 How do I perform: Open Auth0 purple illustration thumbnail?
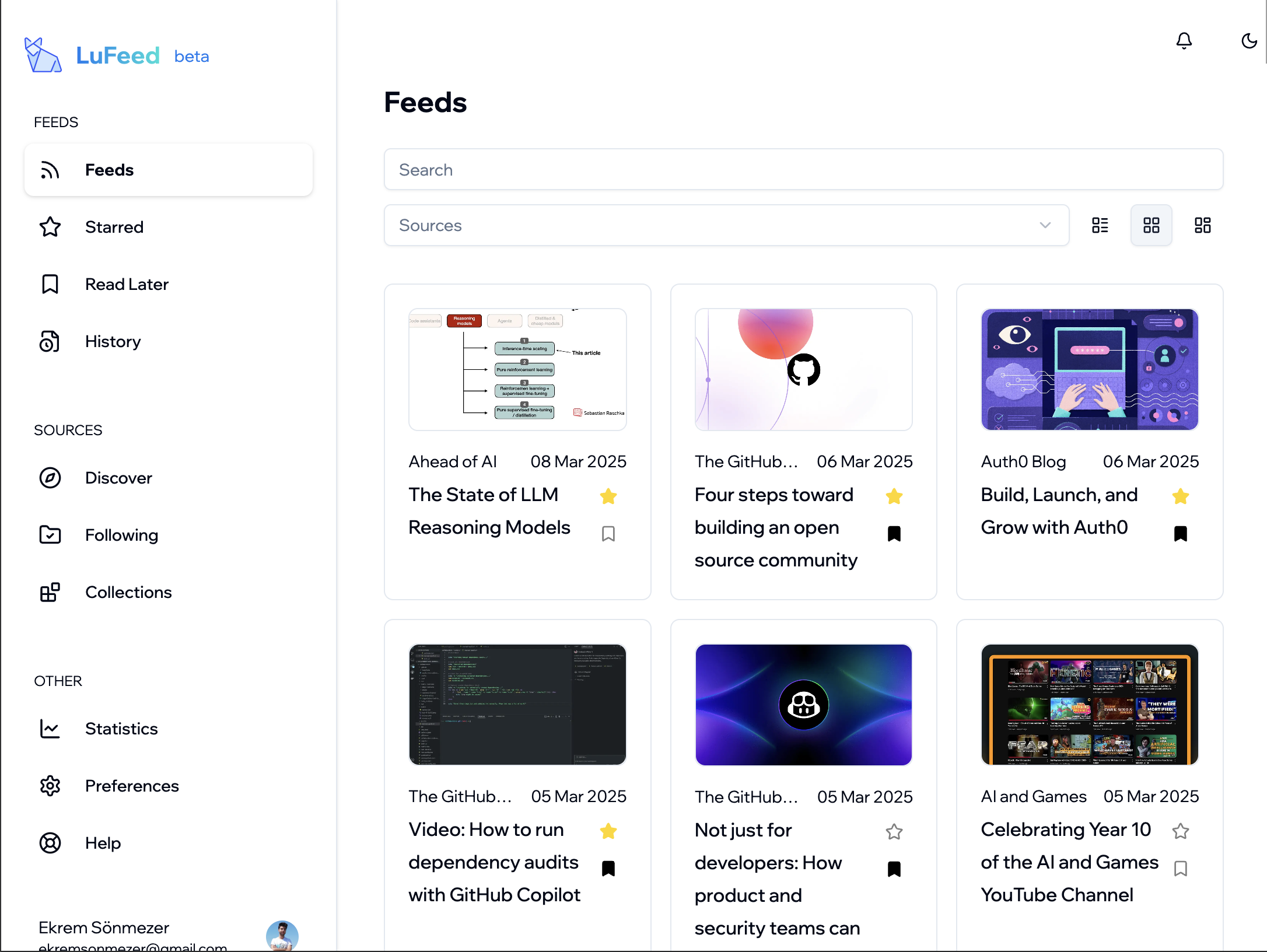click(1090, 369)
